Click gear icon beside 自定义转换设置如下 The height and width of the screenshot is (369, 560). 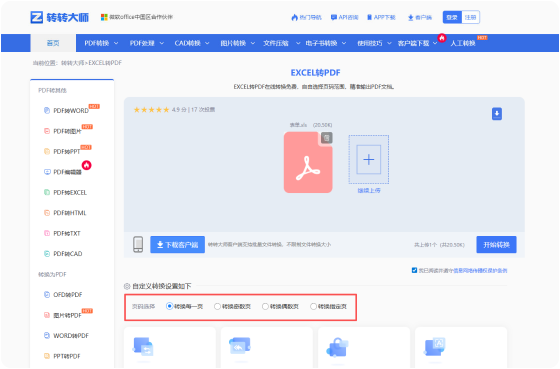pyautogui.click(x=127, y=286)
